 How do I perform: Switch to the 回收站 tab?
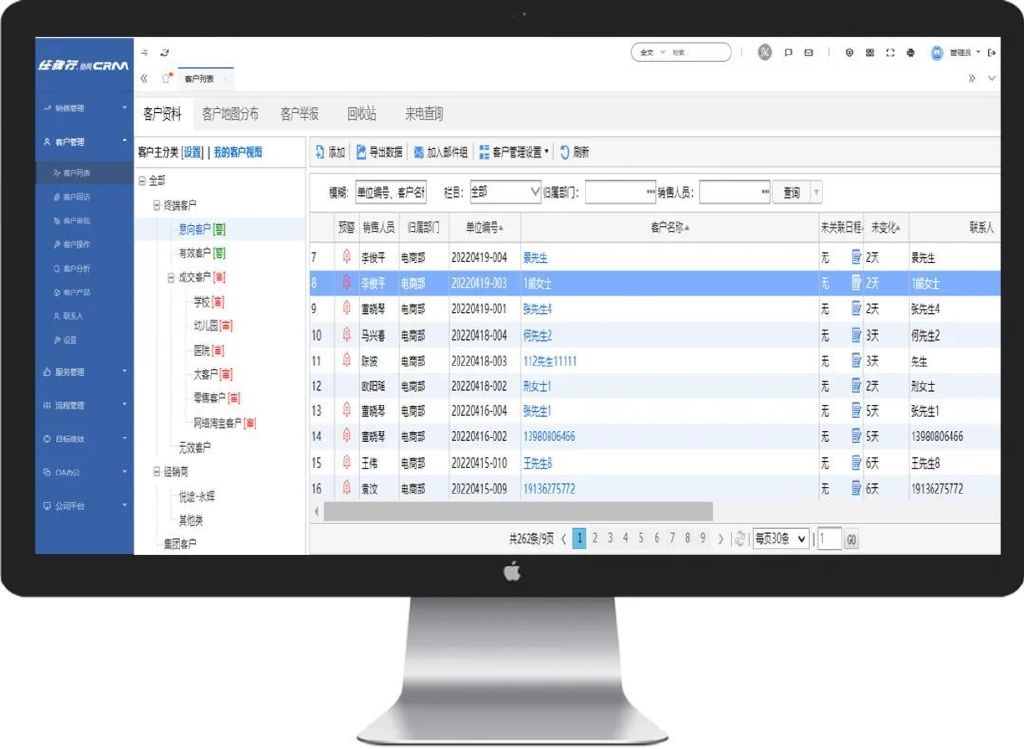tap(364, 113)
